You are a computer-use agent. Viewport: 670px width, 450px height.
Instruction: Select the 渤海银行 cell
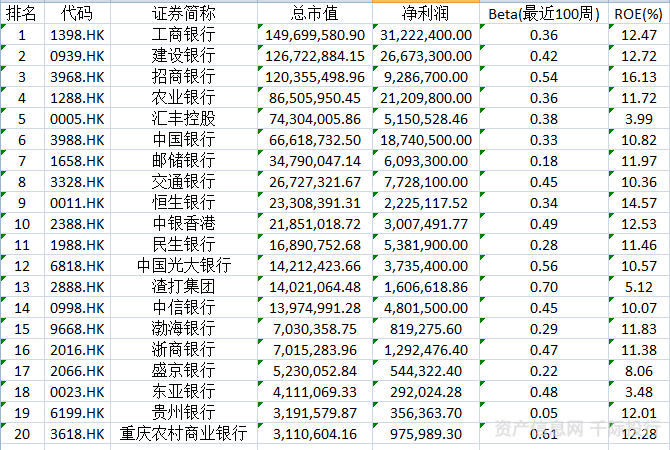[184, 329]
